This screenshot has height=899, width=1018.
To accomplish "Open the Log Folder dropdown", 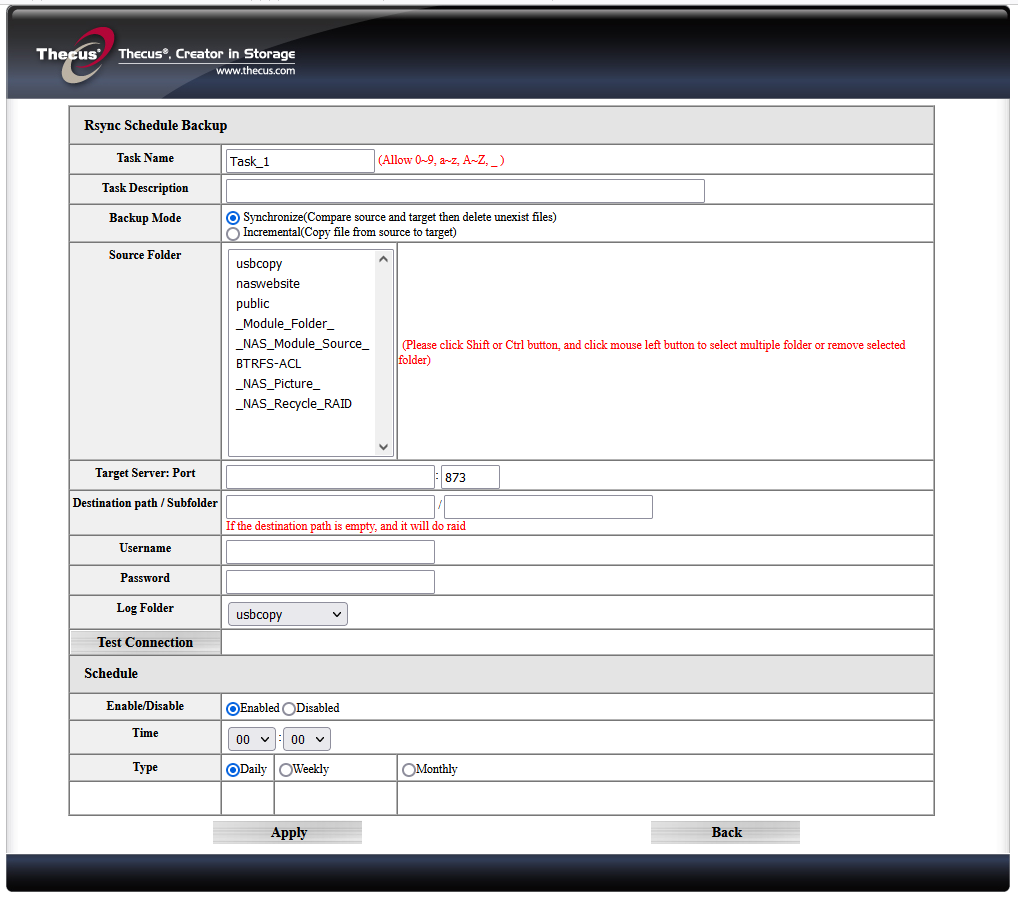I will pos(288,614).
